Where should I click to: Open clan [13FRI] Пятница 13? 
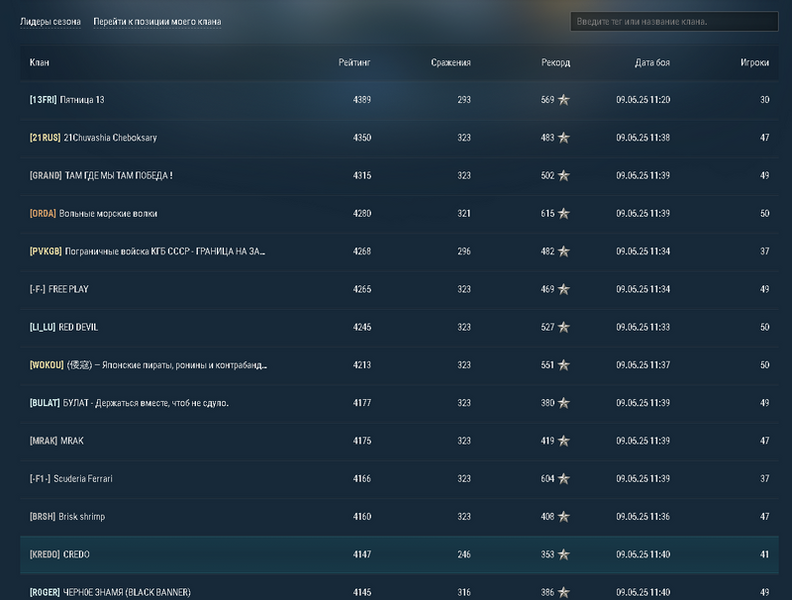coord(67,100)
